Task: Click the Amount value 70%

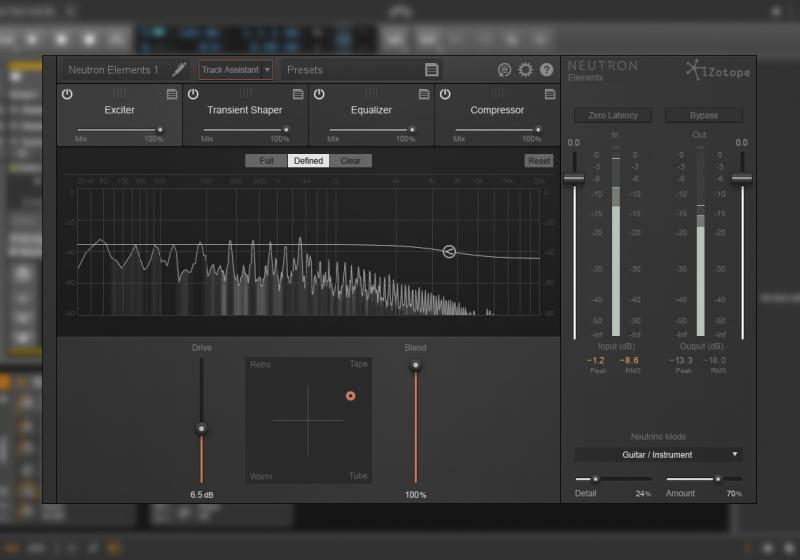Action: point(734,494)
